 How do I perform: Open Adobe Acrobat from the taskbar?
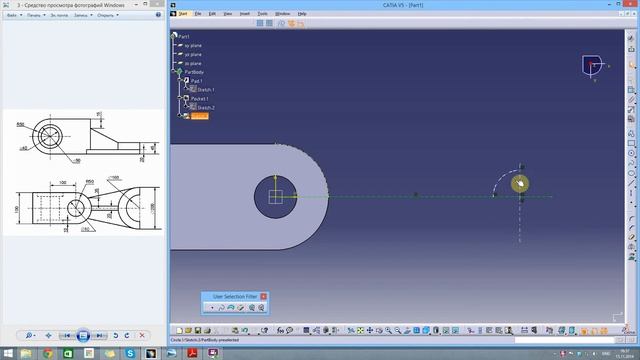click(x=192, y=353)
